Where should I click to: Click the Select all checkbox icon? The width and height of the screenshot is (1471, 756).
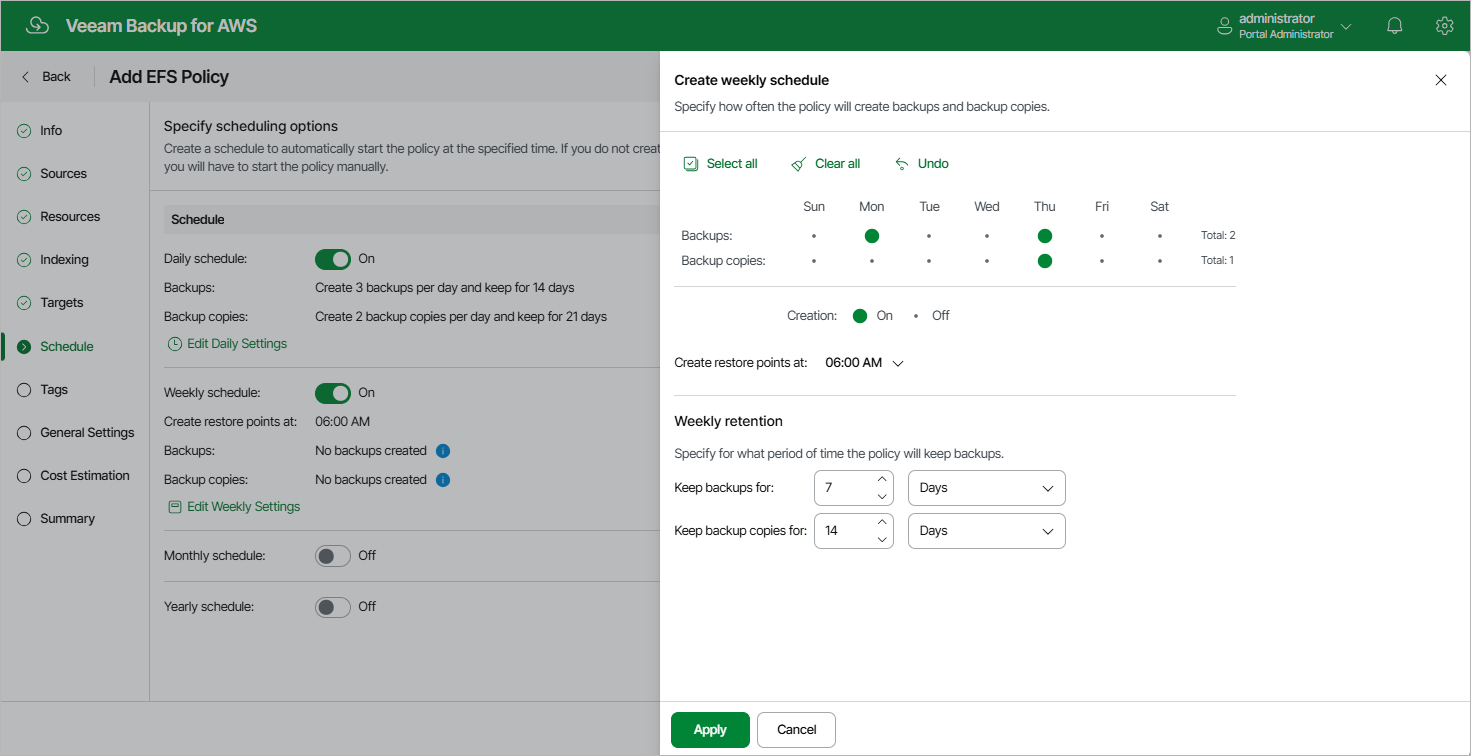pyautogui.click(x=691, y=164)
